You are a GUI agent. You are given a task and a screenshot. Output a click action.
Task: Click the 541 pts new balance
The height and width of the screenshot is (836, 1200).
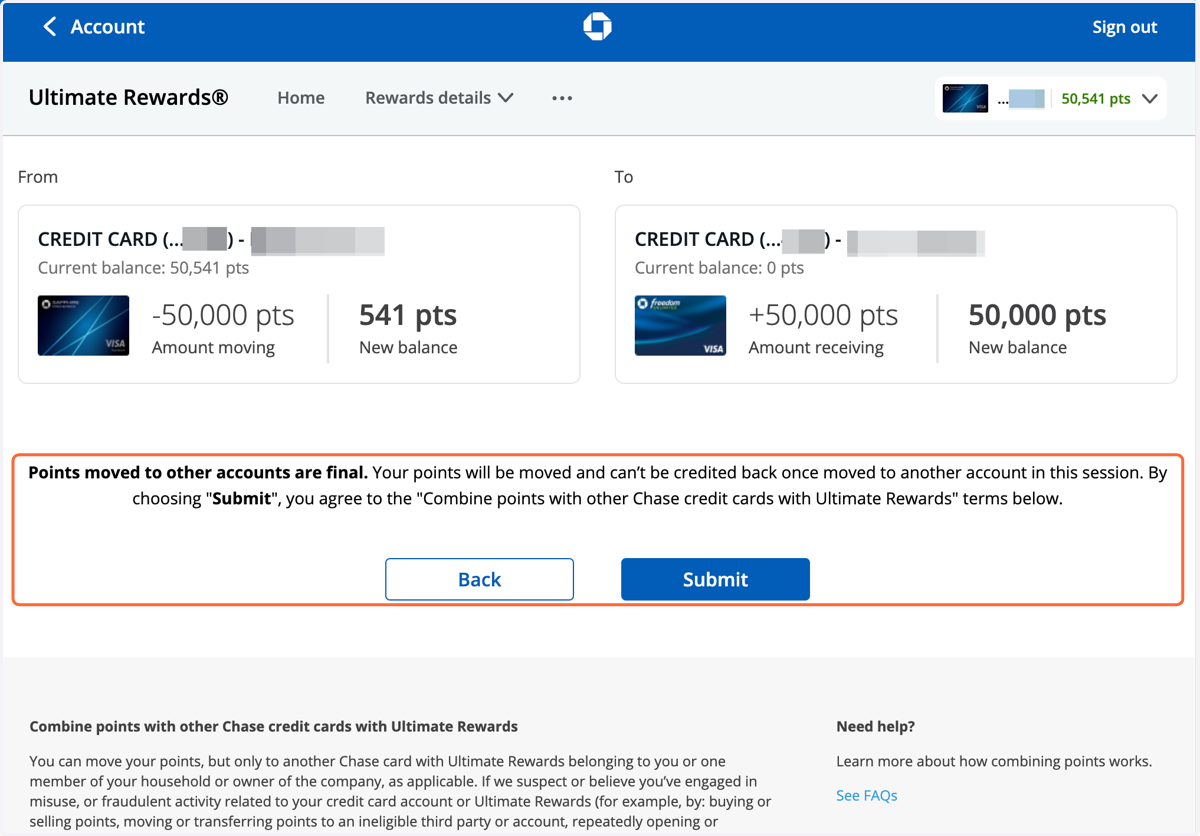pyautogui.click(x=408, y=316)
